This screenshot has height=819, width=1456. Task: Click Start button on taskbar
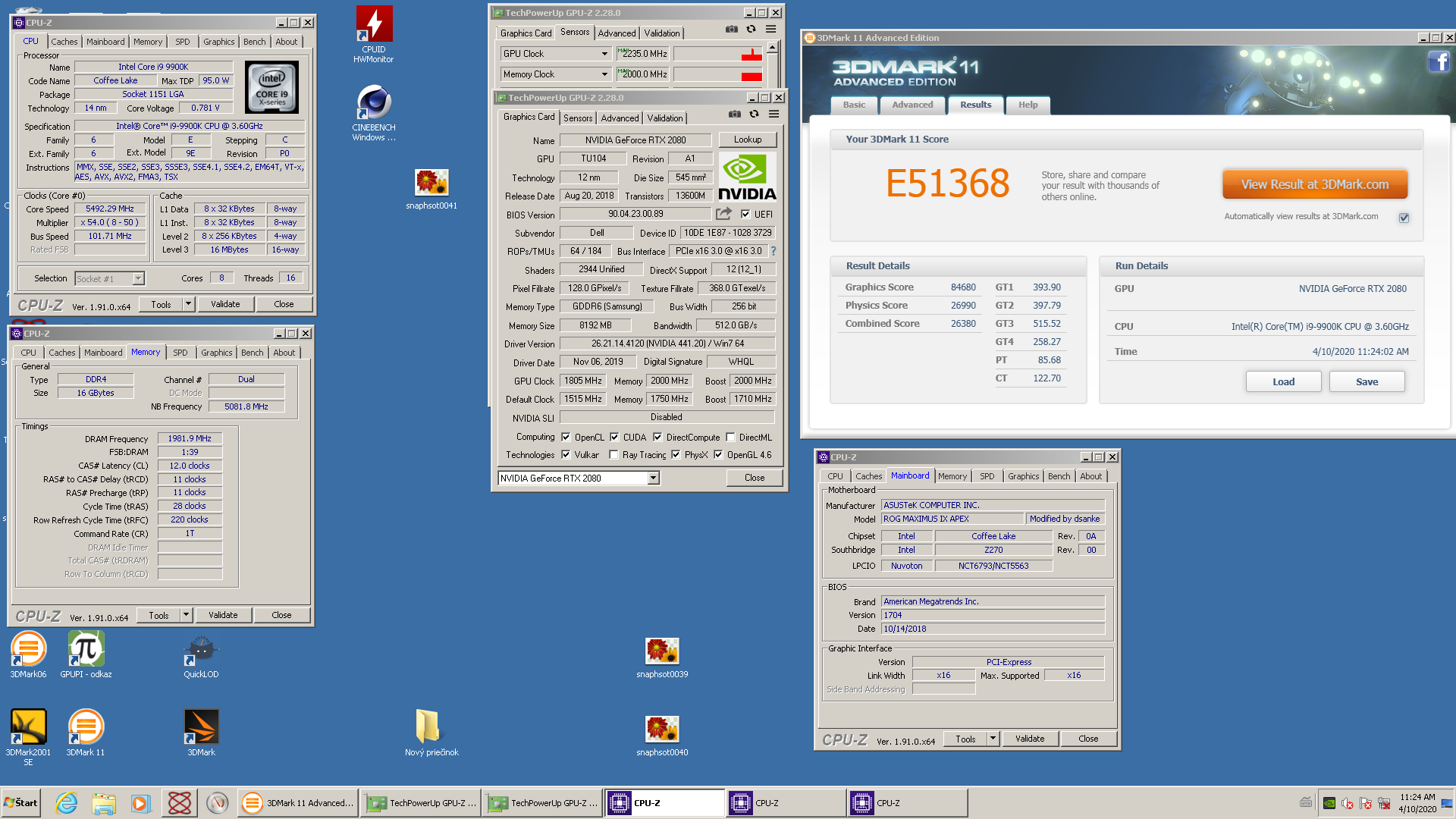point(20,802)
